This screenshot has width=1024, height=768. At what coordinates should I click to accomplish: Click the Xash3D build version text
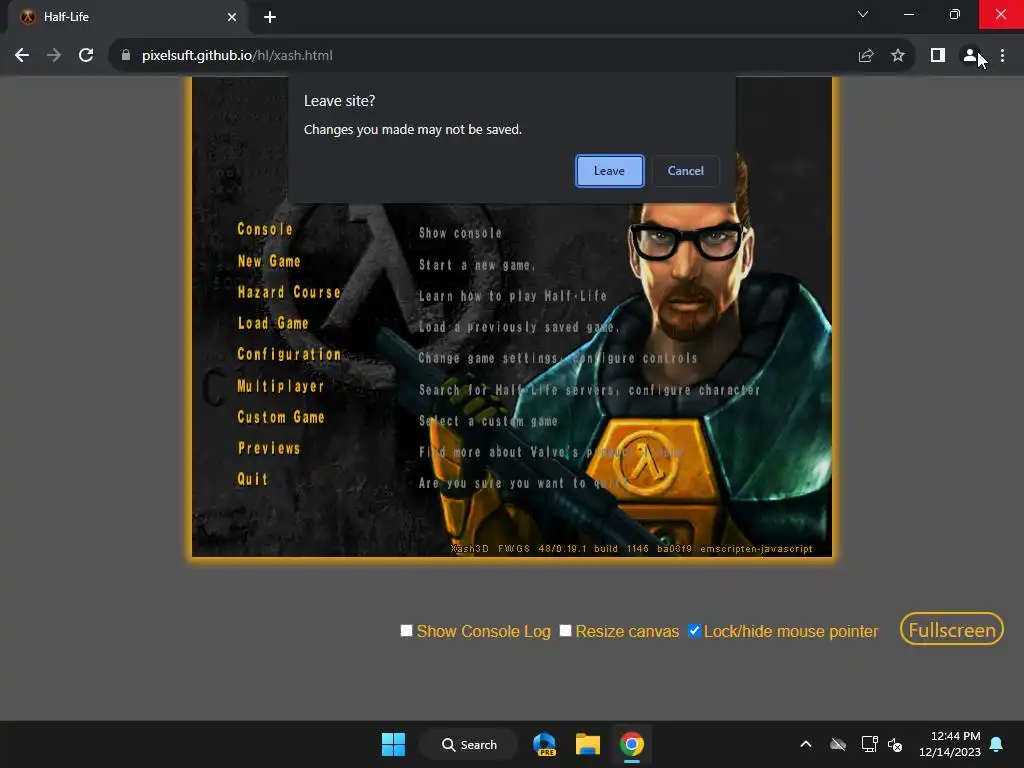[632, 549]
